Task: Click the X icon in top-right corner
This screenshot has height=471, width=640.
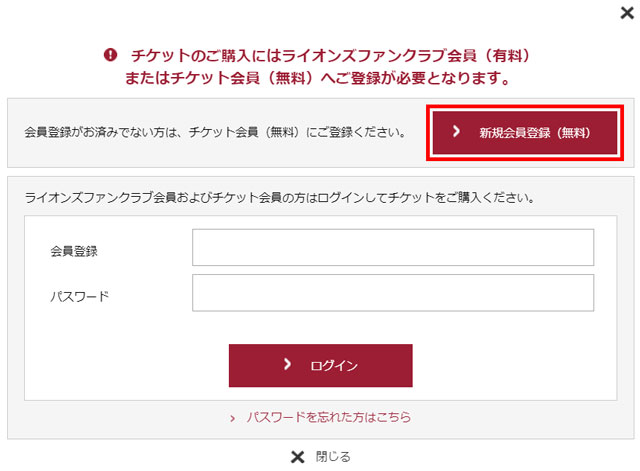Action: (x=625, y=13)
